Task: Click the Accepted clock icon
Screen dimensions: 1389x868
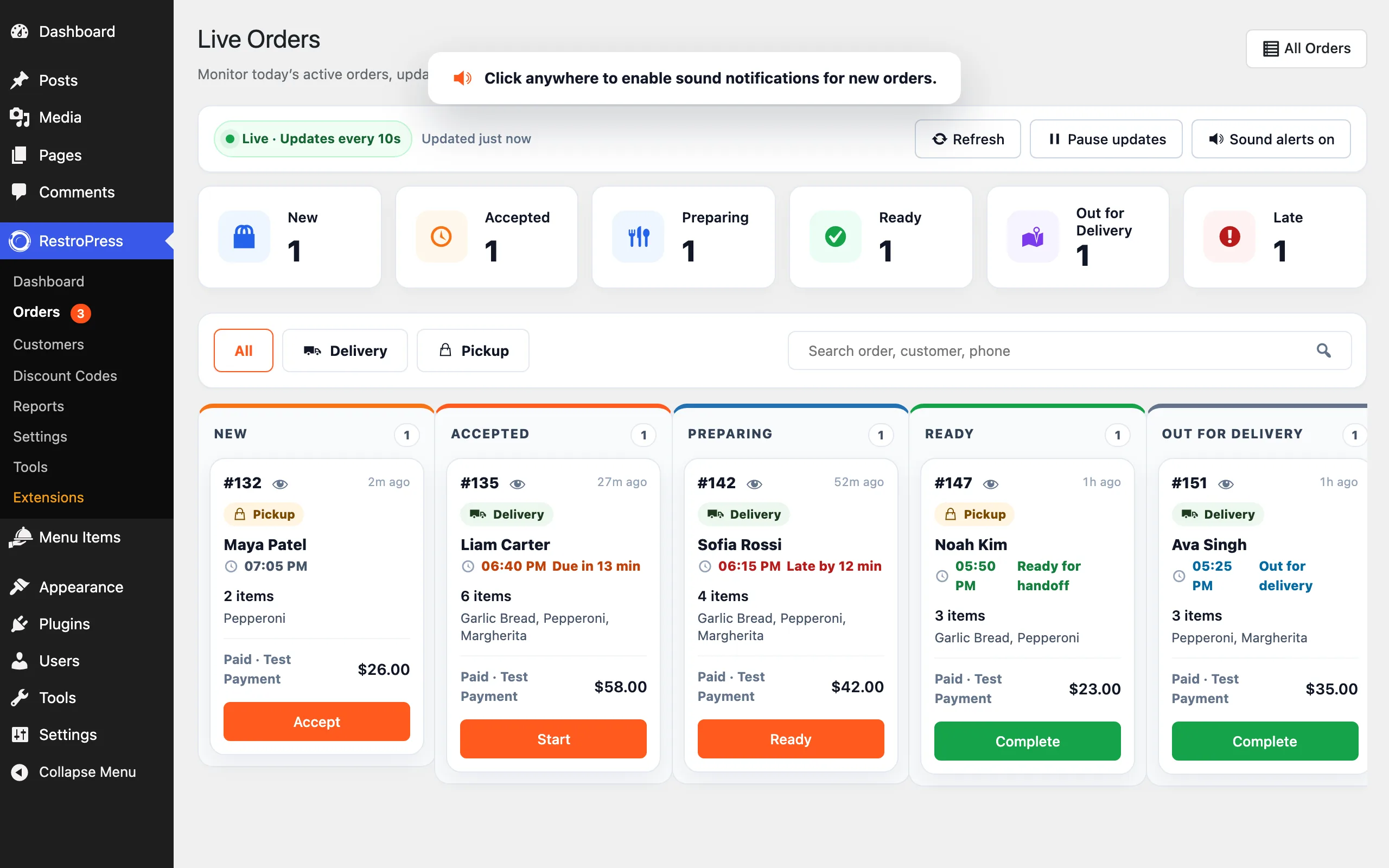Action: [441, 237]
